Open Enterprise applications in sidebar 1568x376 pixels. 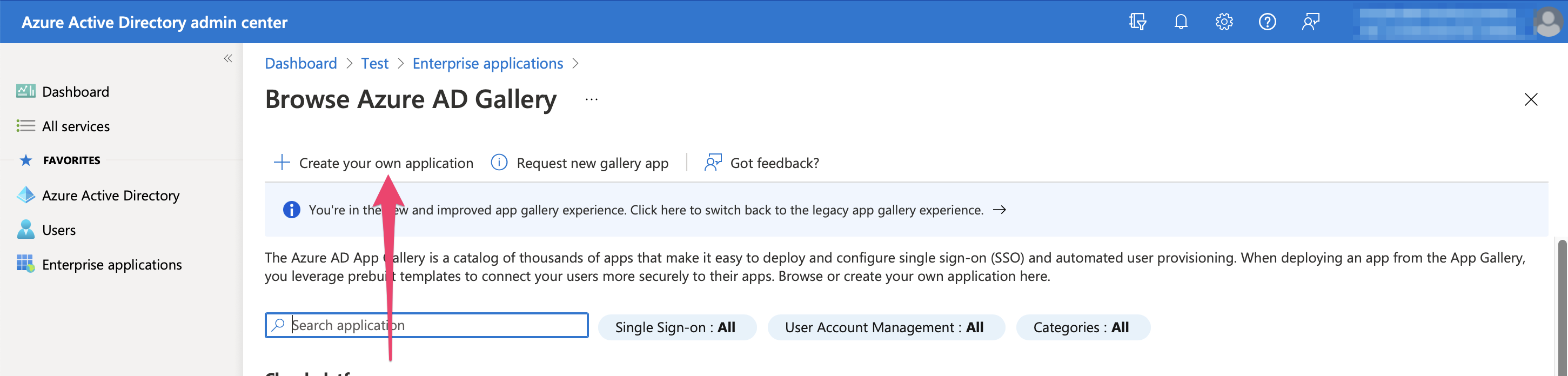click(111, 265)
